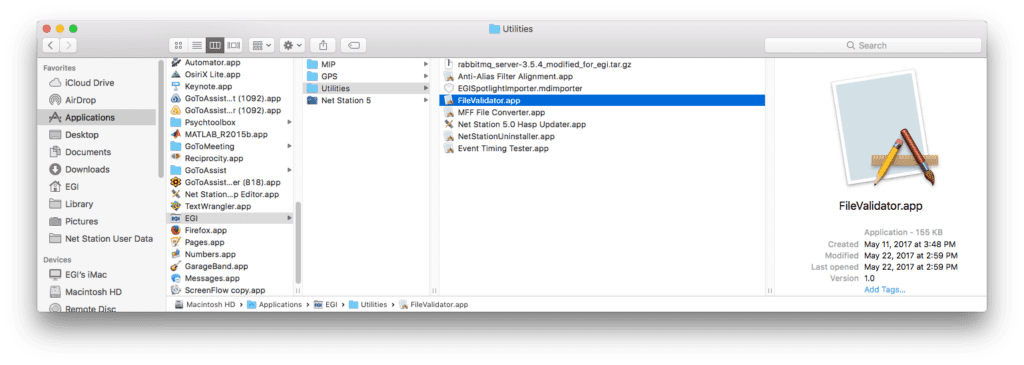Select Macintosh HD in sidebar

98,292
